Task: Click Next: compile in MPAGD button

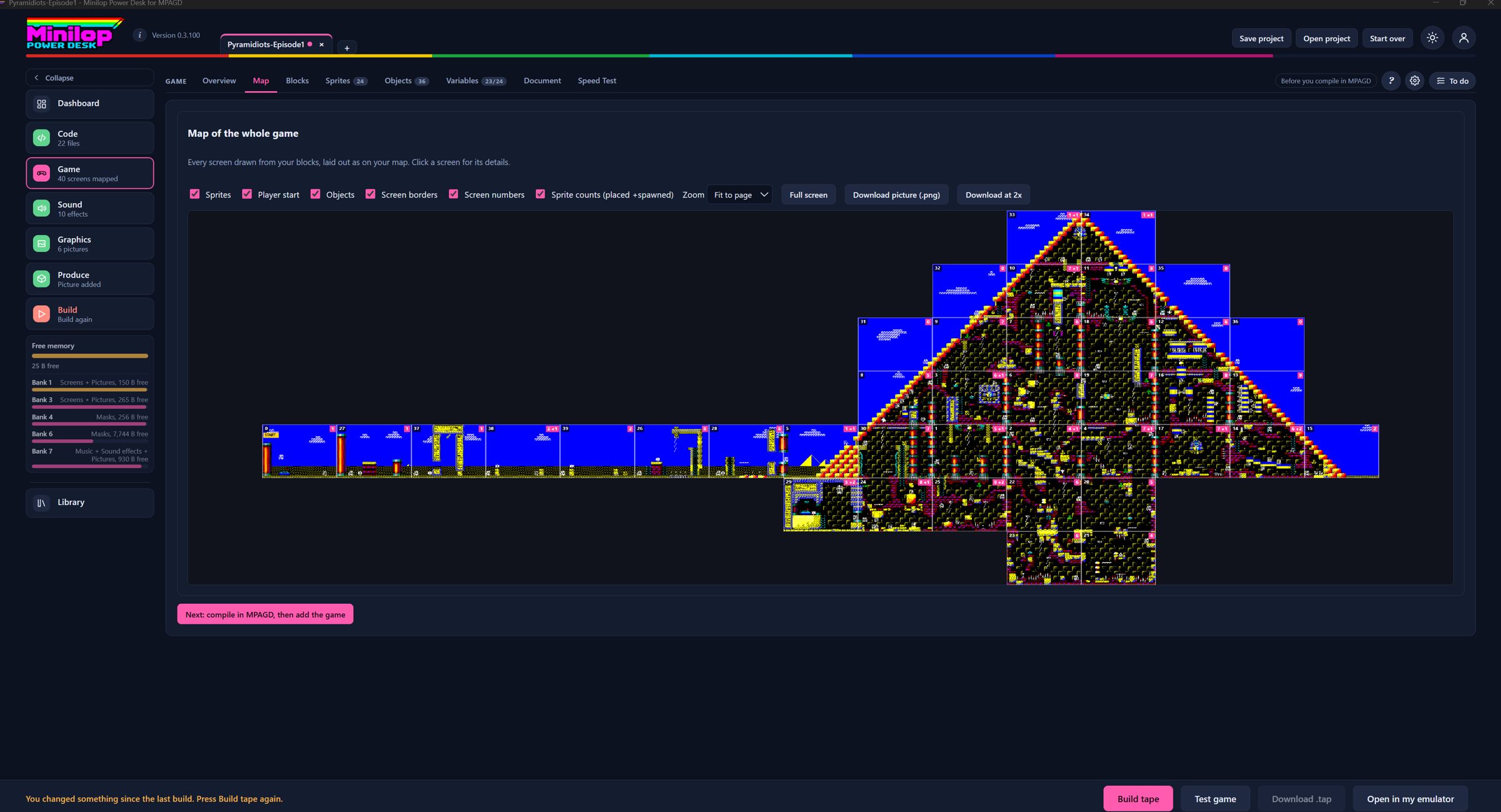Action: 265,614
